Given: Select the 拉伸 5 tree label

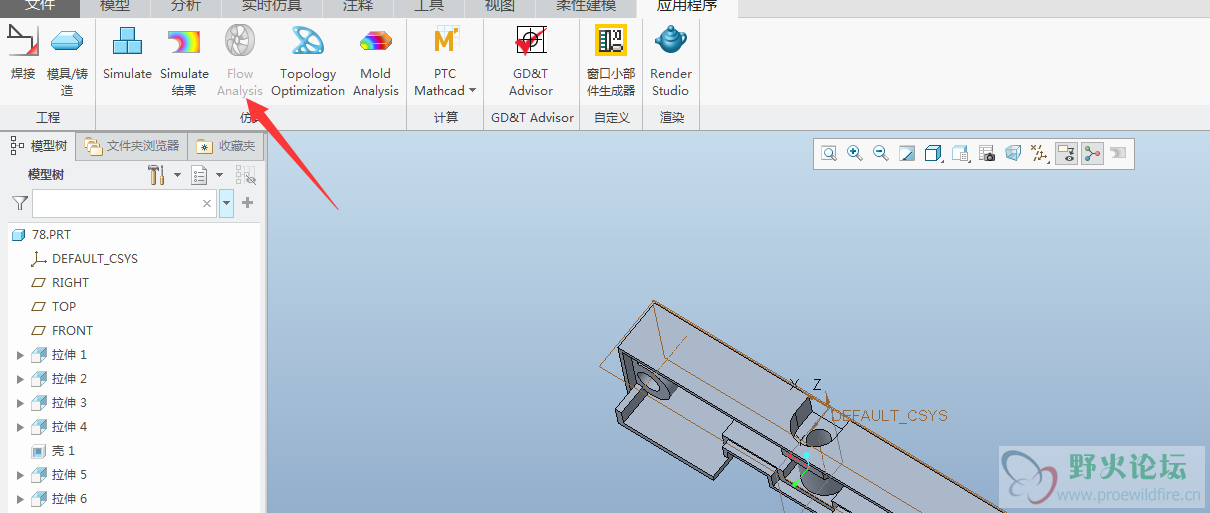Looking at the screenshot, I should click(x=69, y=475).
